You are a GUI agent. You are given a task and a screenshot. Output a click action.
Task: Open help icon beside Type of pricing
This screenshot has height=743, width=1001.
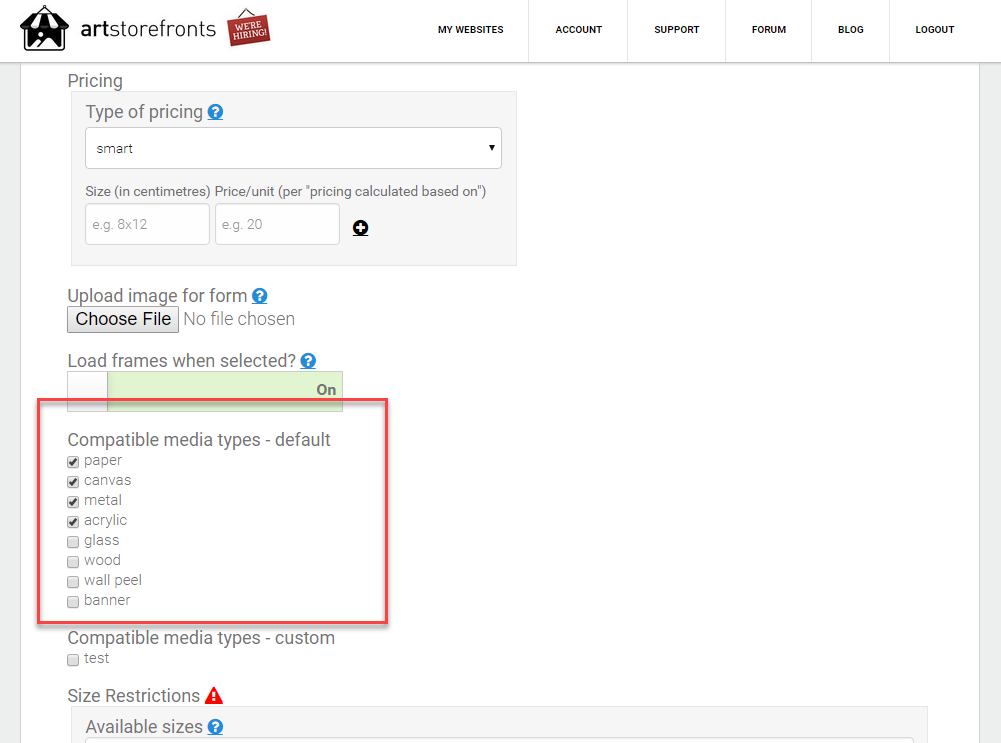pyautogui.click(x=216, y=112)
